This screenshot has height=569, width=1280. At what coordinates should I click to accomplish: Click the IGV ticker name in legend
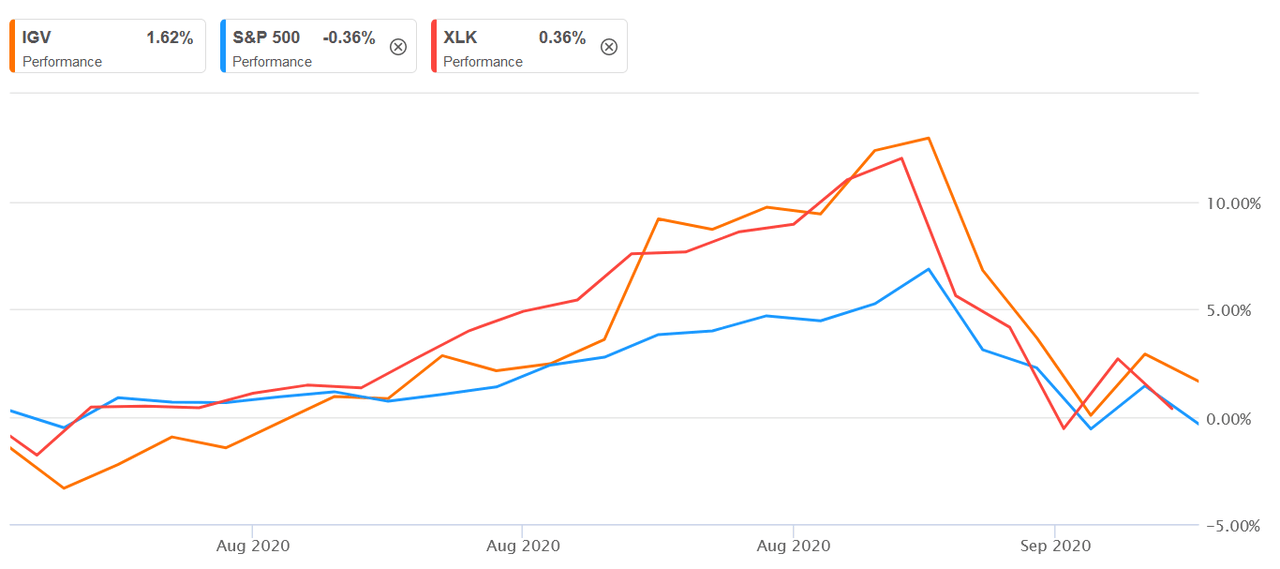pyautogui.click(x=36, y=38)
